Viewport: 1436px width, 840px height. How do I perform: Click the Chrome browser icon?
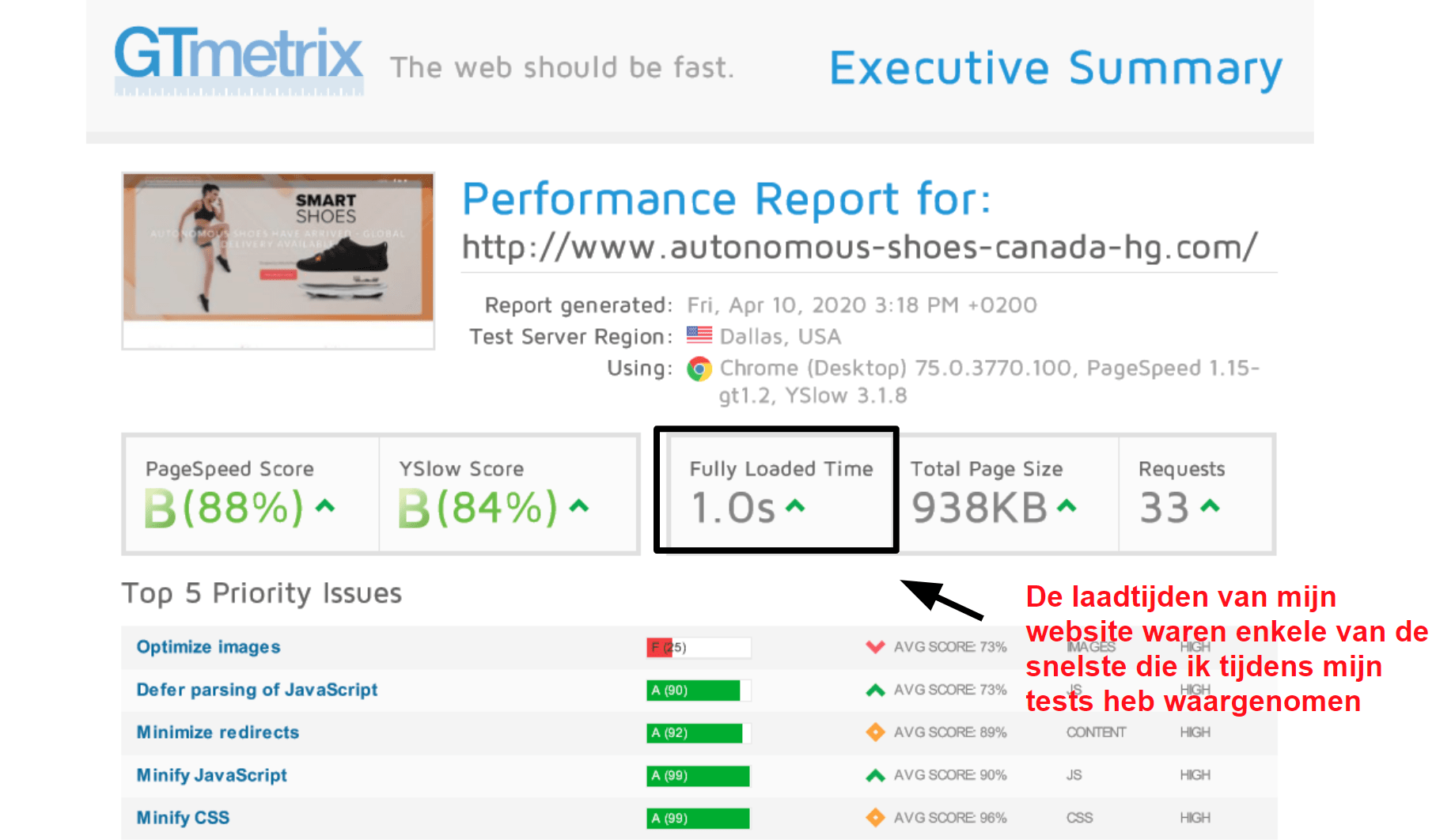[699, 368]
